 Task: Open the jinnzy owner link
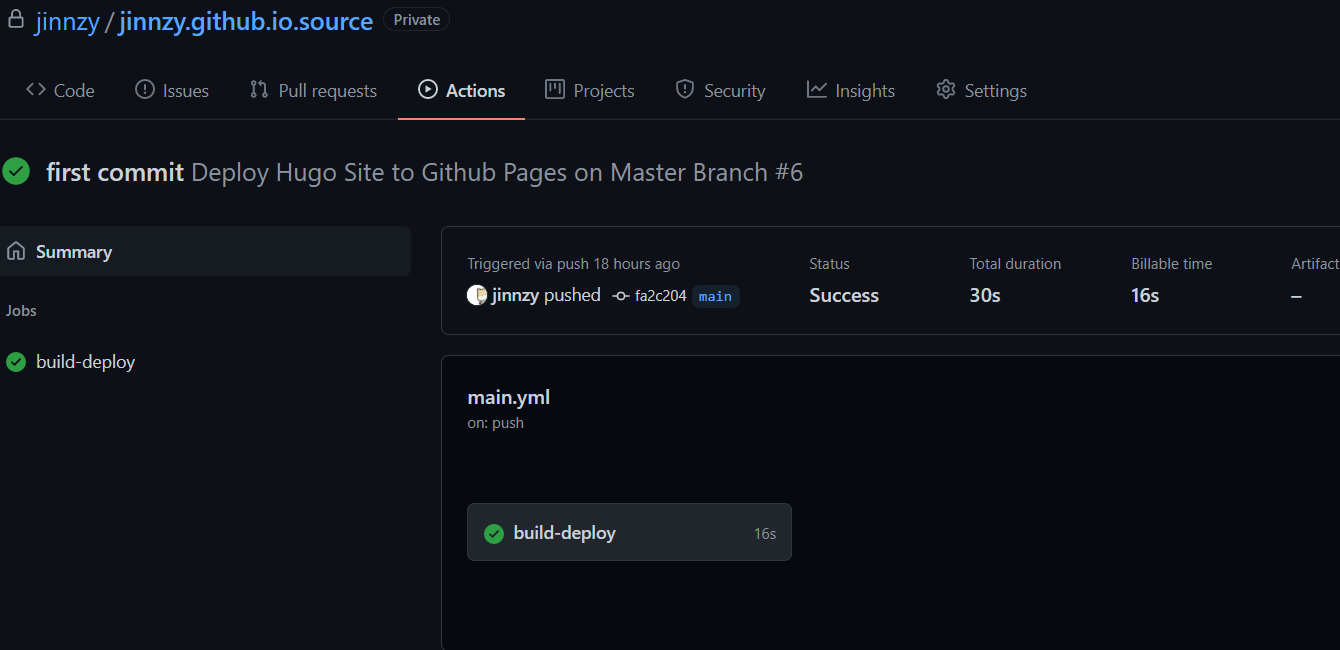click(67, 21)
